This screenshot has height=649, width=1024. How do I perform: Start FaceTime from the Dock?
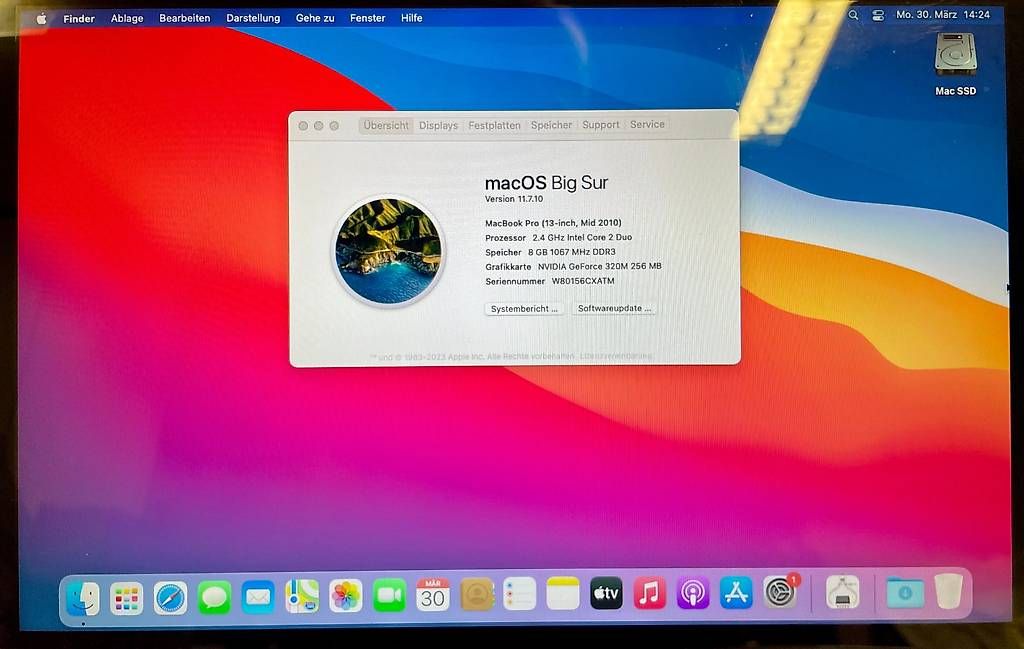pos(389,595)
